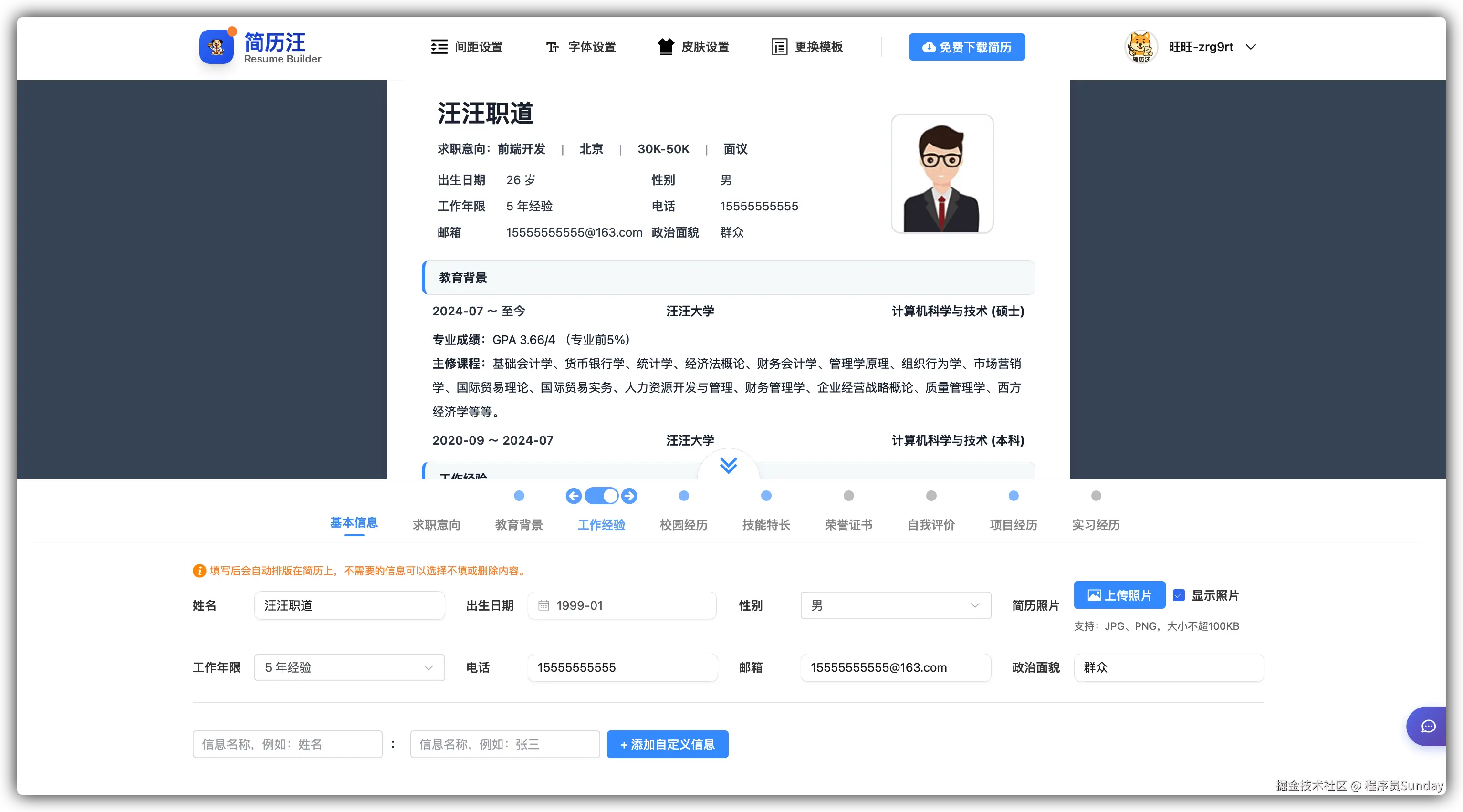Move 工作经验 section right with arrow

629,496
